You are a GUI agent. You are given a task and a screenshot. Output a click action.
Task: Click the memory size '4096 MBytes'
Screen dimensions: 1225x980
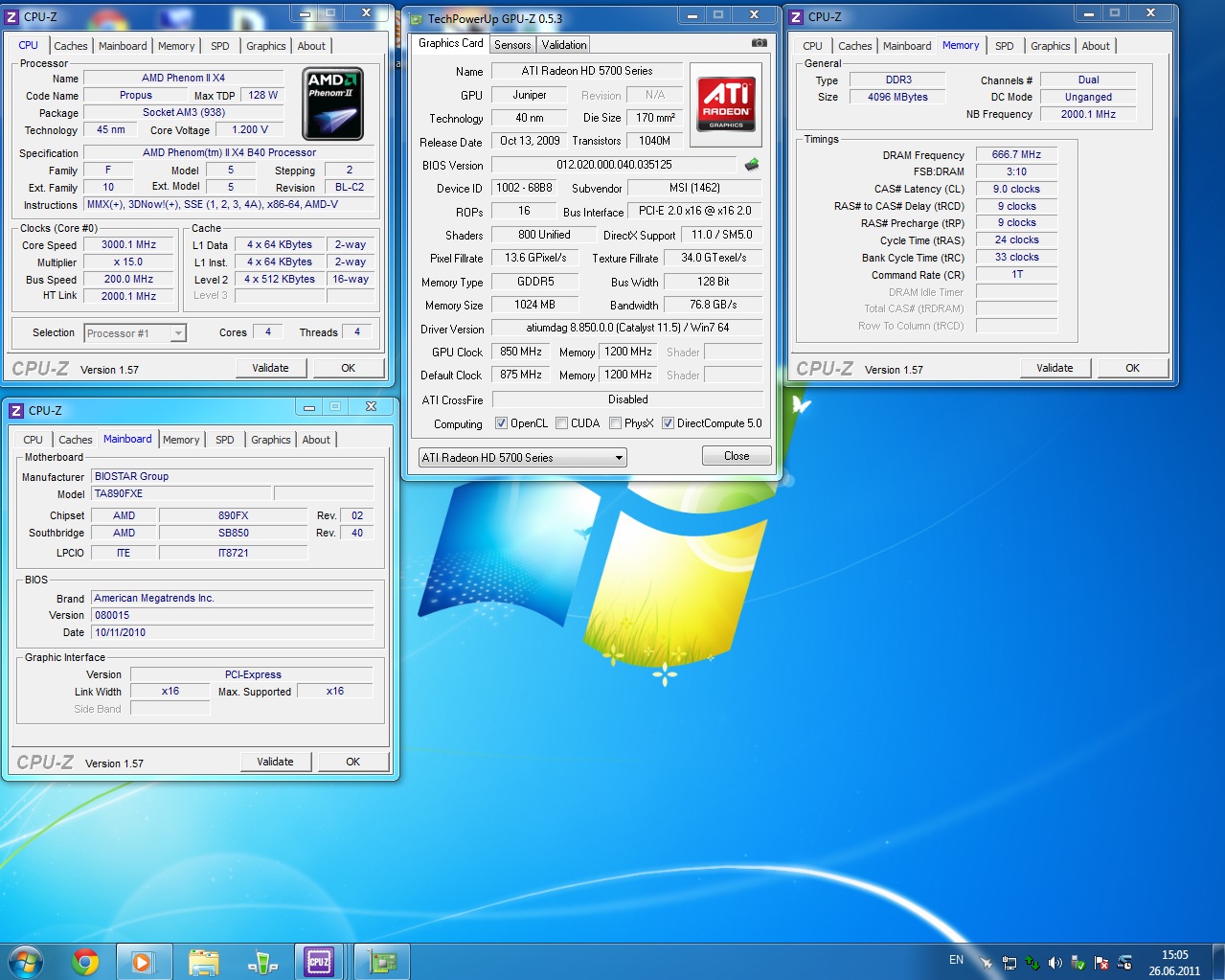tap(897, 97)
